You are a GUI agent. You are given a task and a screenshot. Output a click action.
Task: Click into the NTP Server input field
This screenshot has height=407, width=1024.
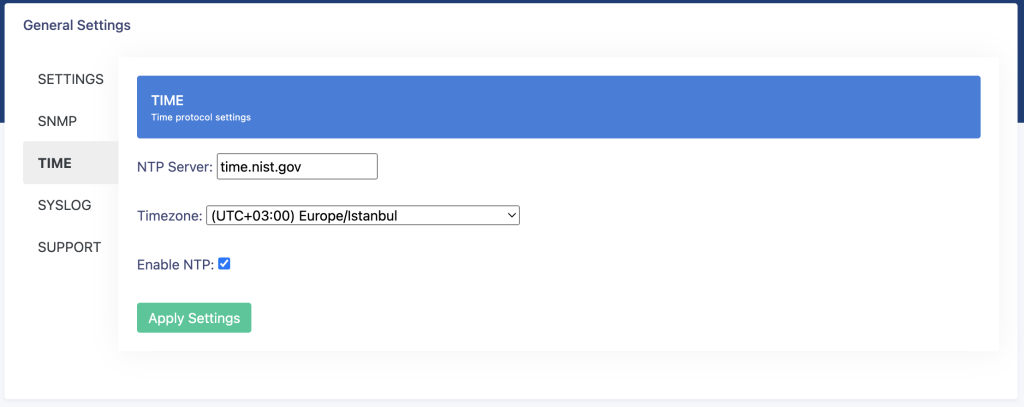297,167
